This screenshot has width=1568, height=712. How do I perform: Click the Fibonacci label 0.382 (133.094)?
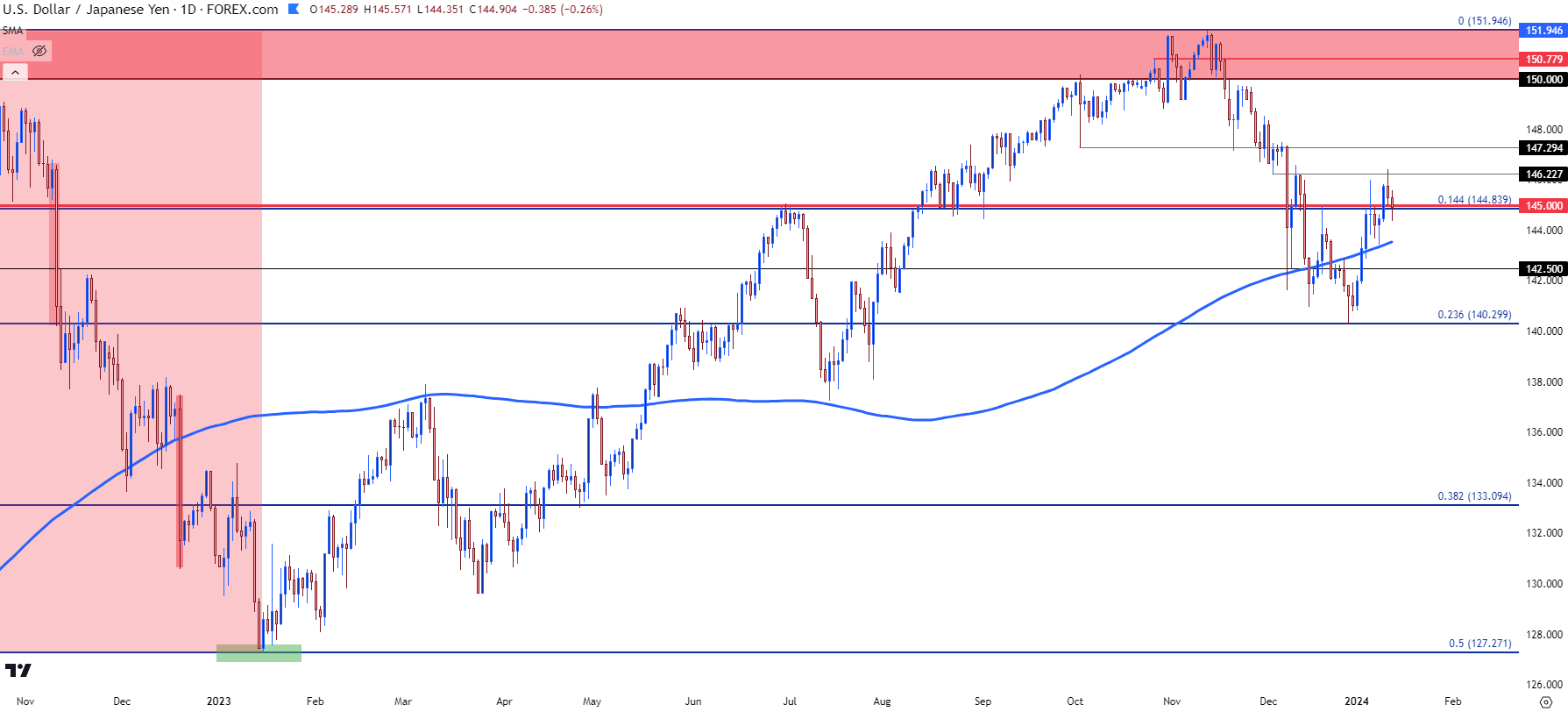coord(1474,496)
